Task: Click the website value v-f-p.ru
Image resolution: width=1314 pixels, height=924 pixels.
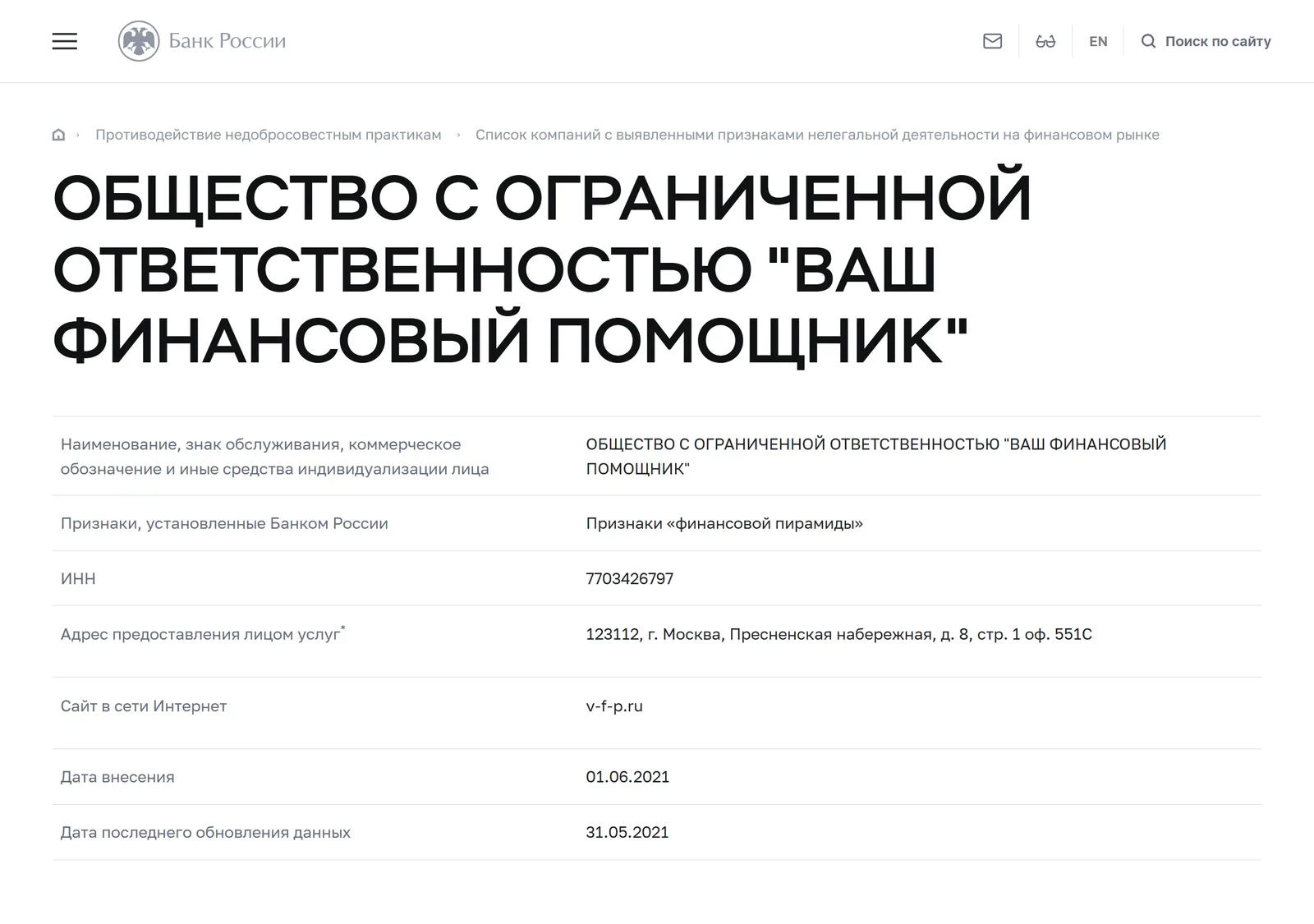Action: 614,706
